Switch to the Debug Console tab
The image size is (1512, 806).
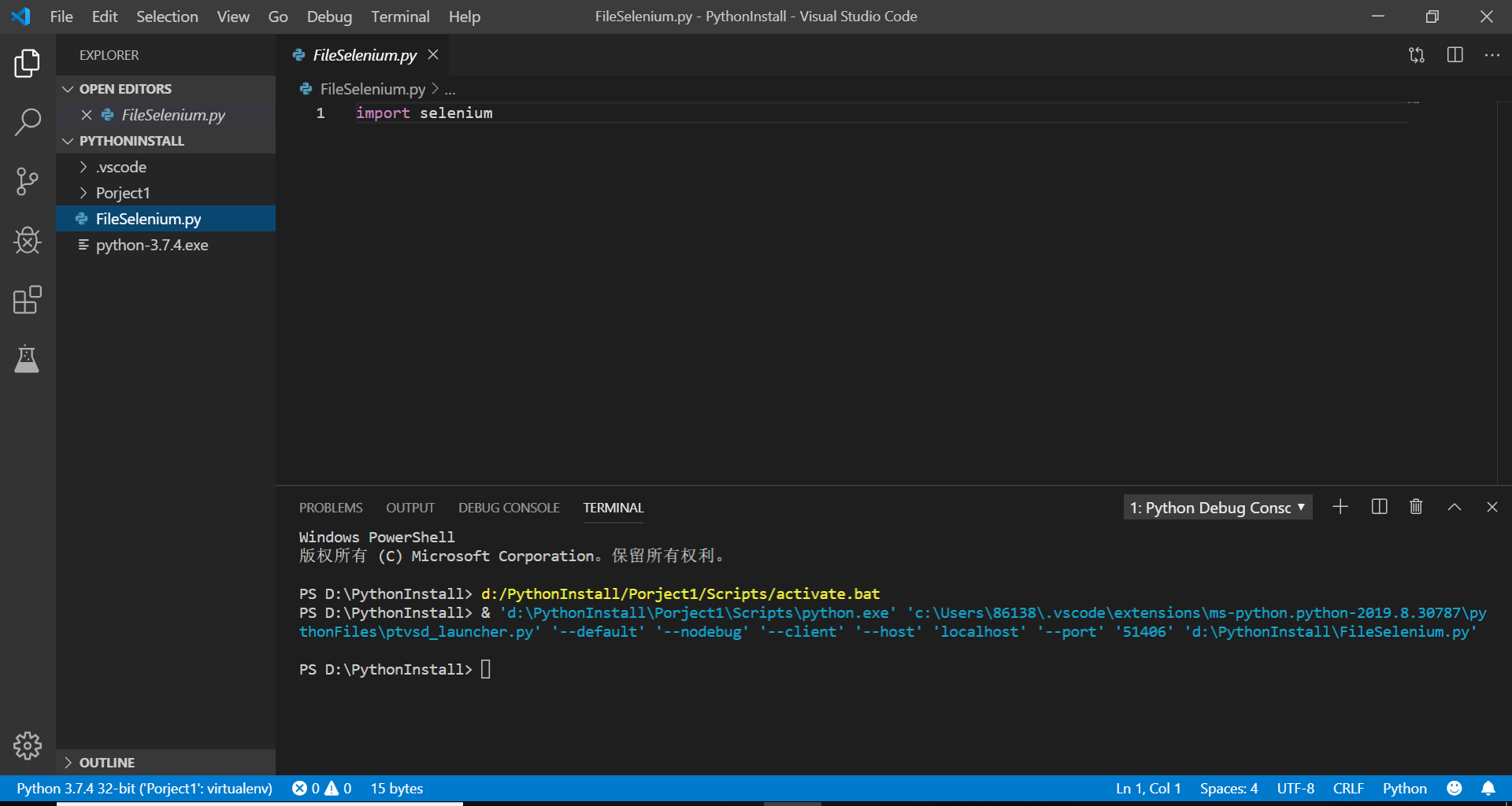point(509,508)
